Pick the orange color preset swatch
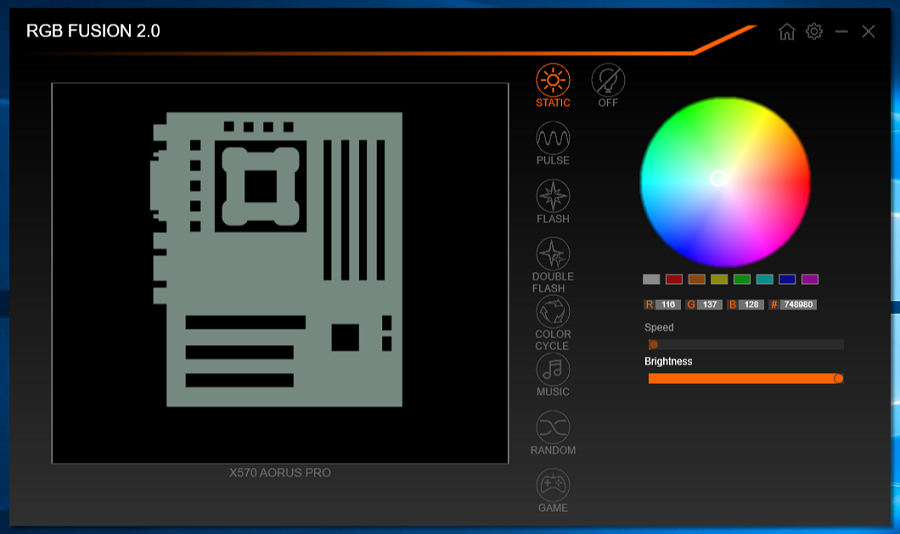 click(x=696, y=279)
